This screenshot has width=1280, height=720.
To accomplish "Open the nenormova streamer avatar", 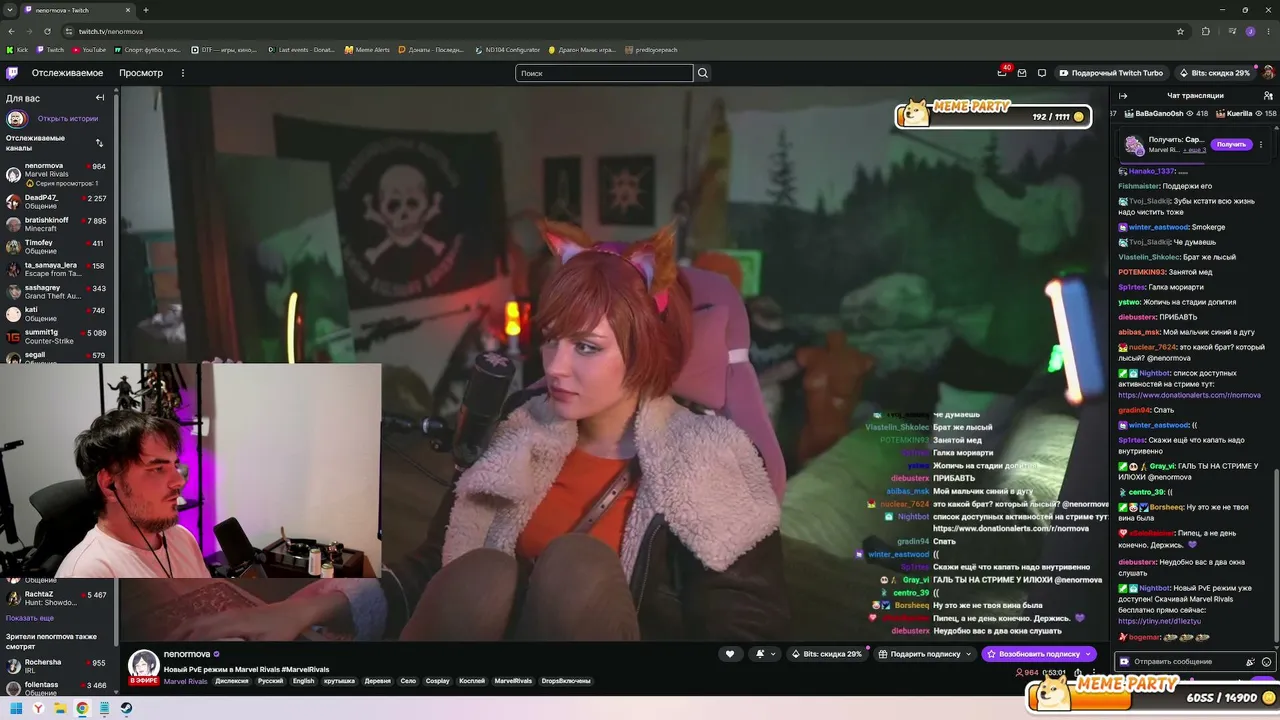I will point(144,664).
